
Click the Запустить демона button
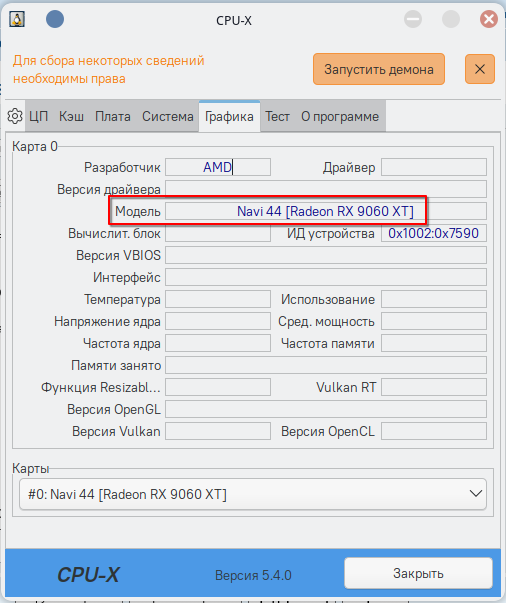[379, 69]
